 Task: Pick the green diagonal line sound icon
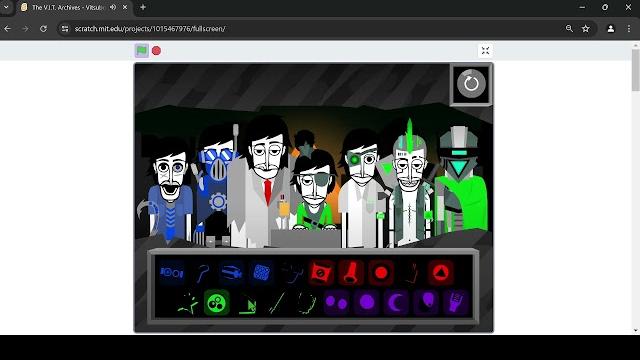(x=277, y=303)
